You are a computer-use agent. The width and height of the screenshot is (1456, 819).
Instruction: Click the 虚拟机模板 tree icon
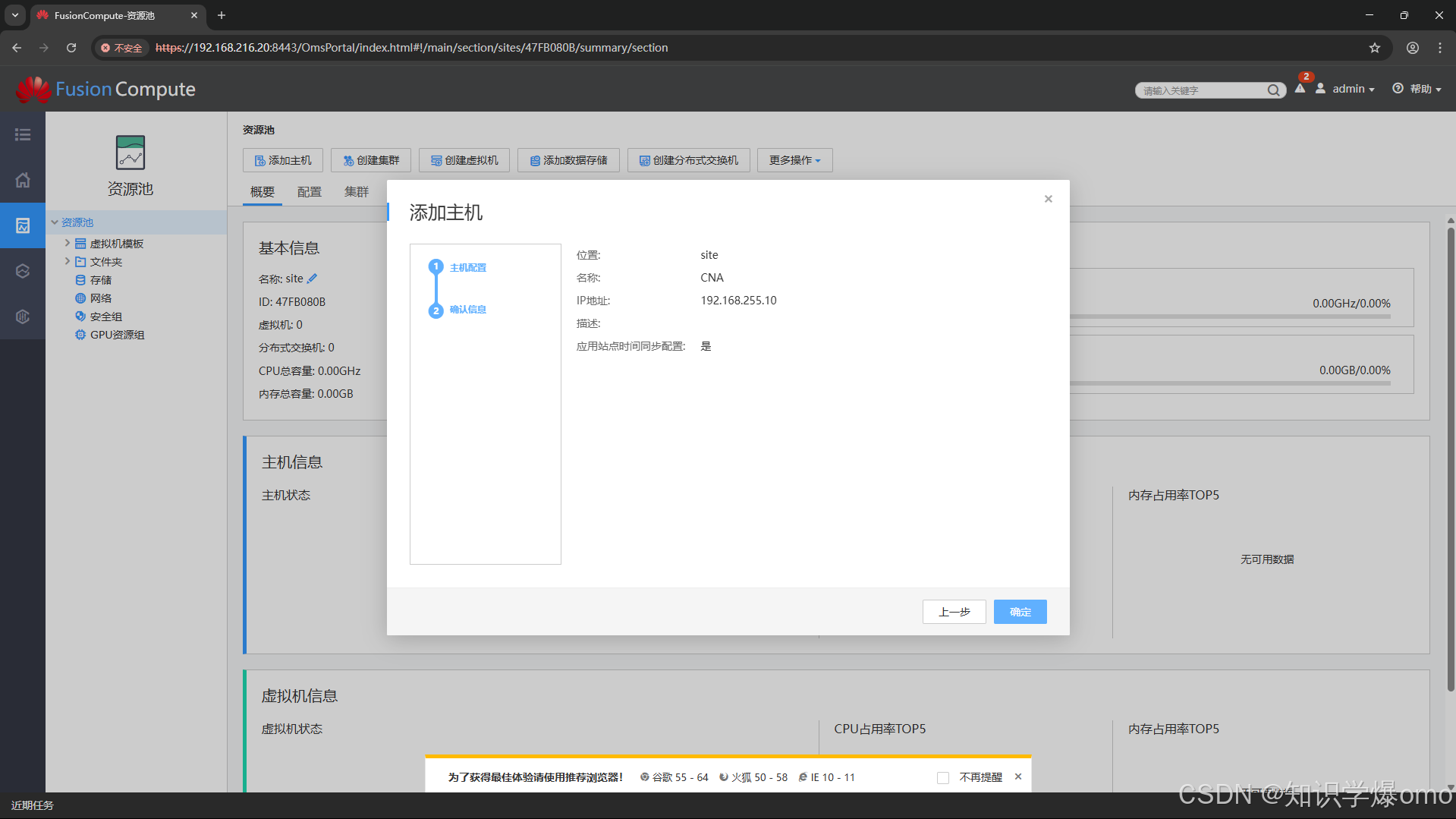80,244
